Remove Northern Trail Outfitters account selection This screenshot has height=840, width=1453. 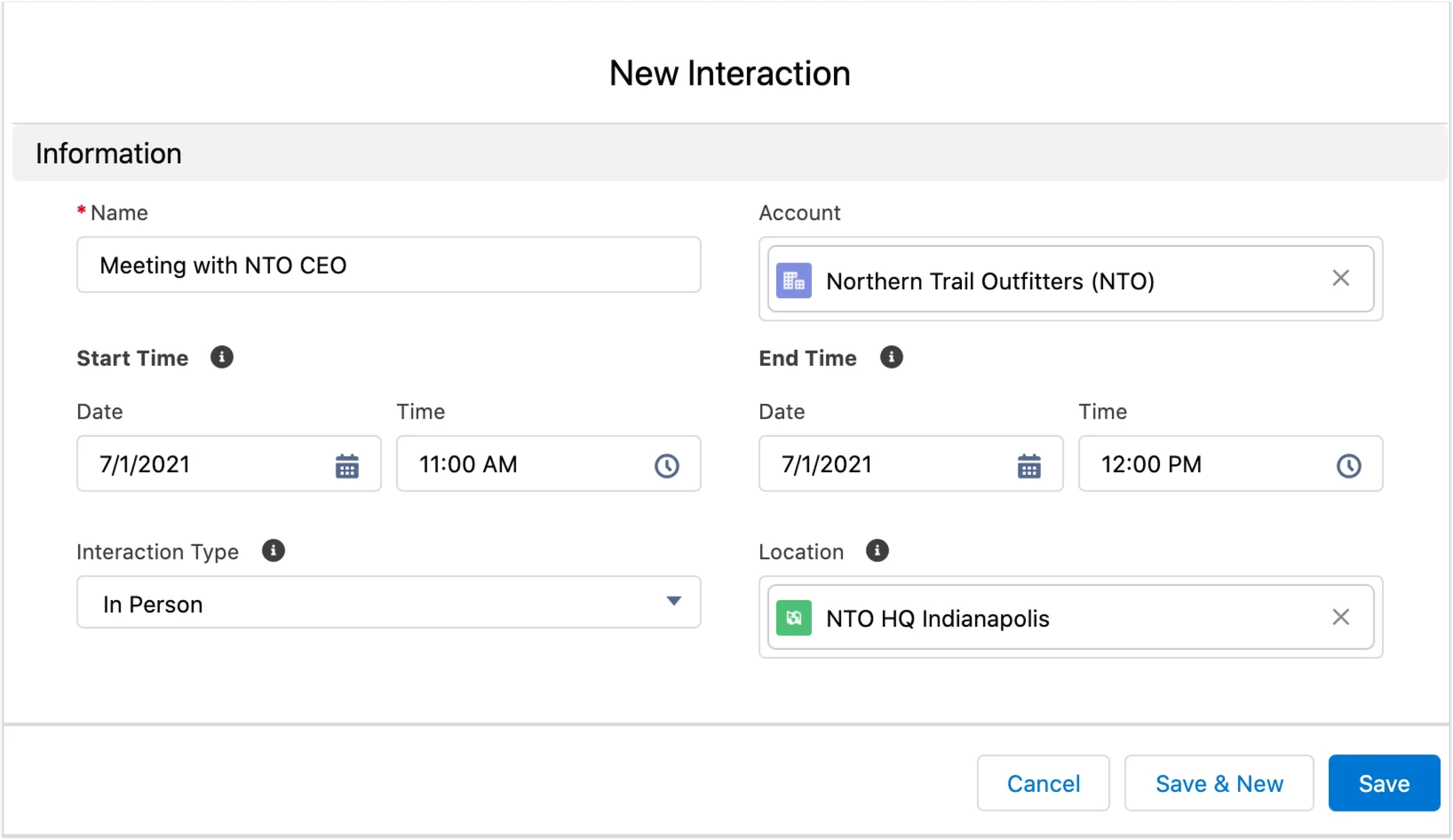tap(1340, 278)
